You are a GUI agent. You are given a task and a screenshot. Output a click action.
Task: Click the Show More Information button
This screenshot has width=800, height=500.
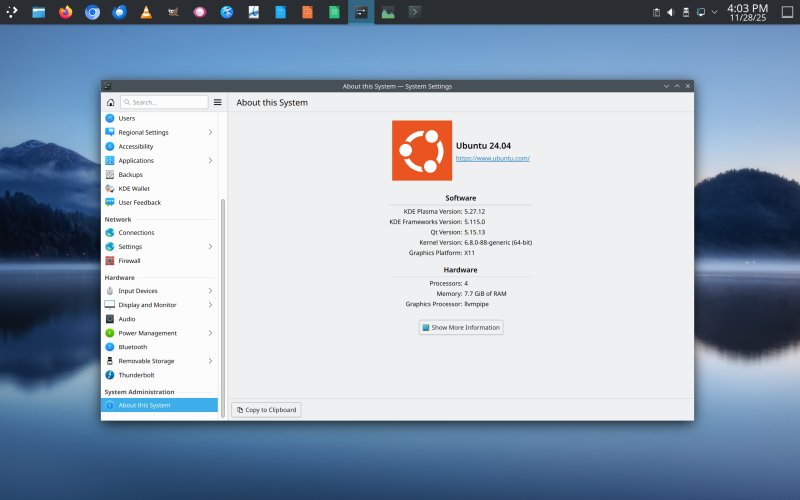click(461, 328)
